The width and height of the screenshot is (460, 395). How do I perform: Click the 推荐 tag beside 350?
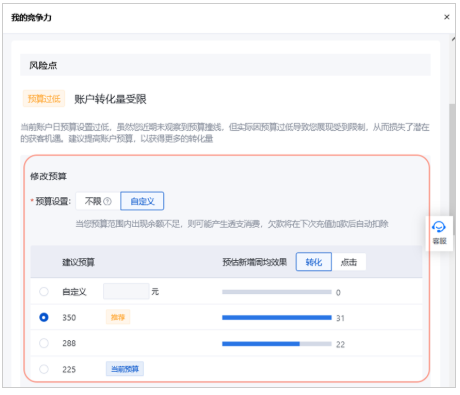click(x=118, y=317)
